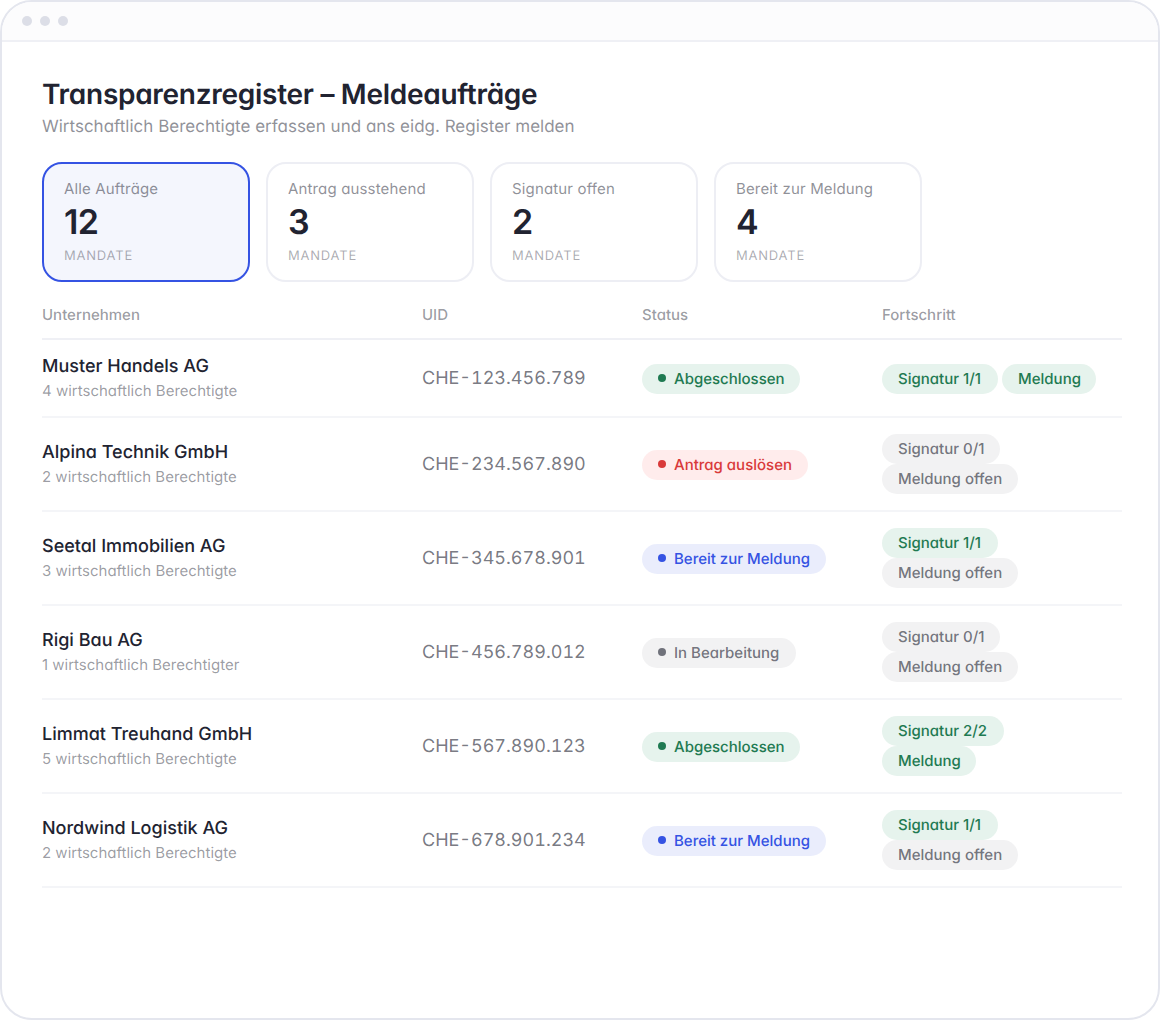Click the Antrag auslösen status badge
Screen dimensions: 1160x1020
click(724, 465)
